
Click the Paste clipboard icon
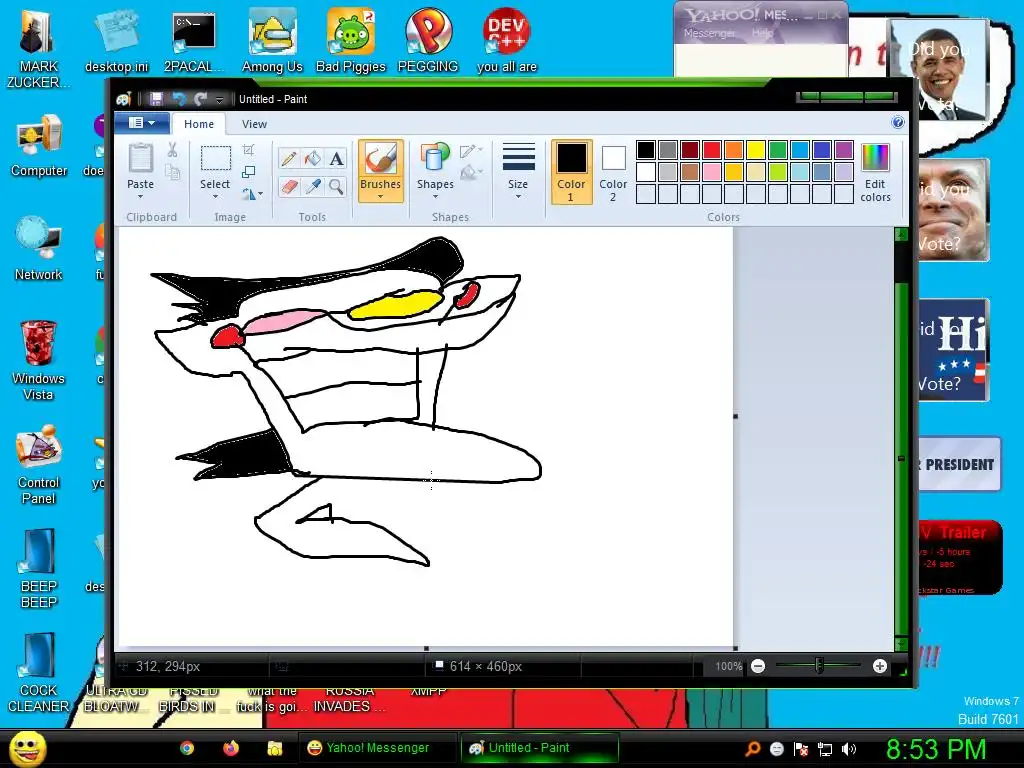(x=140, y=157)
